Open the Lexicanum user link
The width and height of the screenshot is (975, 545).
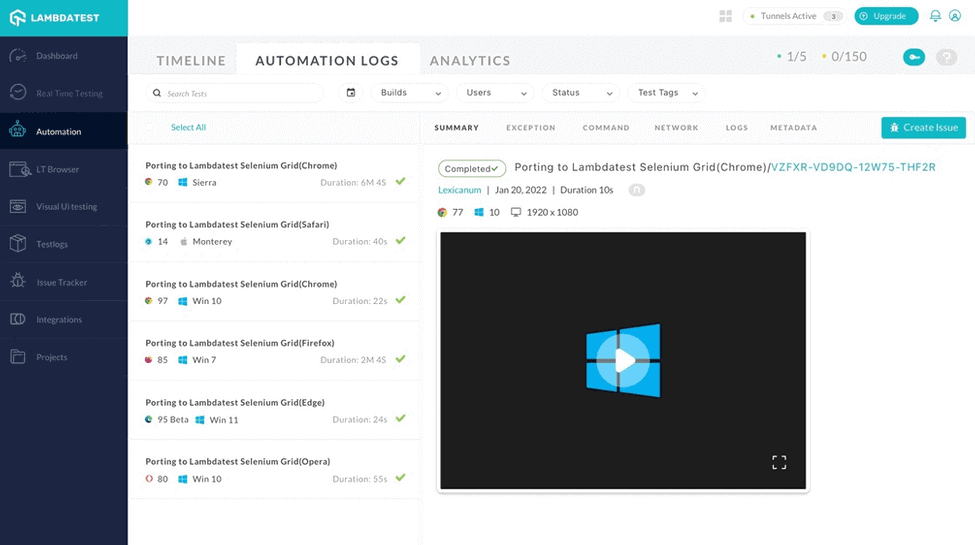pyautogui.click(x=460, y=190)
